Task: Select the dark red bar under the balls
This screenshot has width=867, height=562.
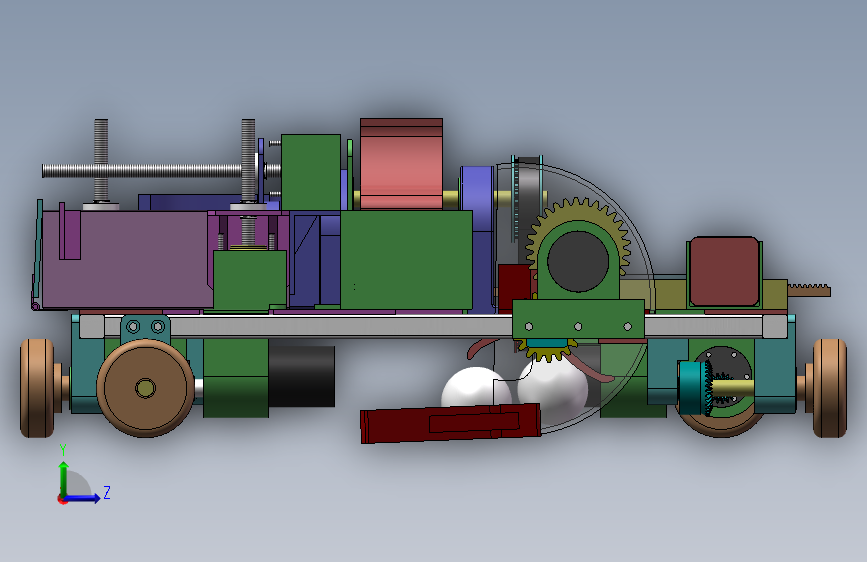Action: click(x=450, y=423)
